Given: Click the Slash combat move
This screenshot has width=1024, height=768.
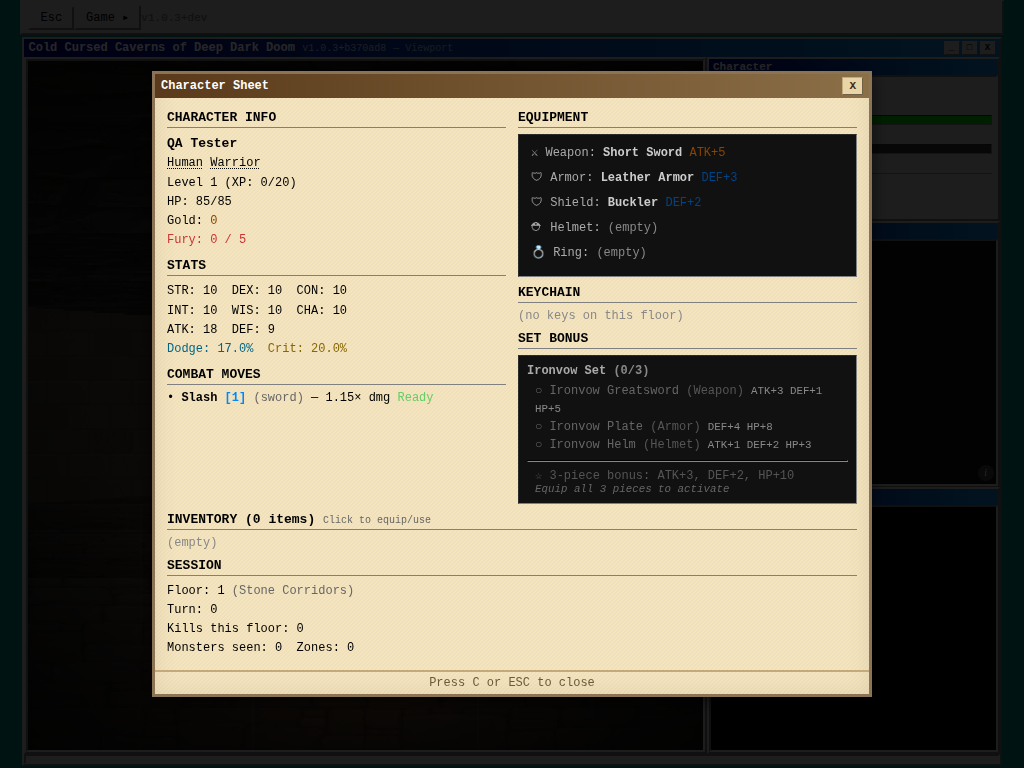Looking at the screenshot, I should pos(199,397).
